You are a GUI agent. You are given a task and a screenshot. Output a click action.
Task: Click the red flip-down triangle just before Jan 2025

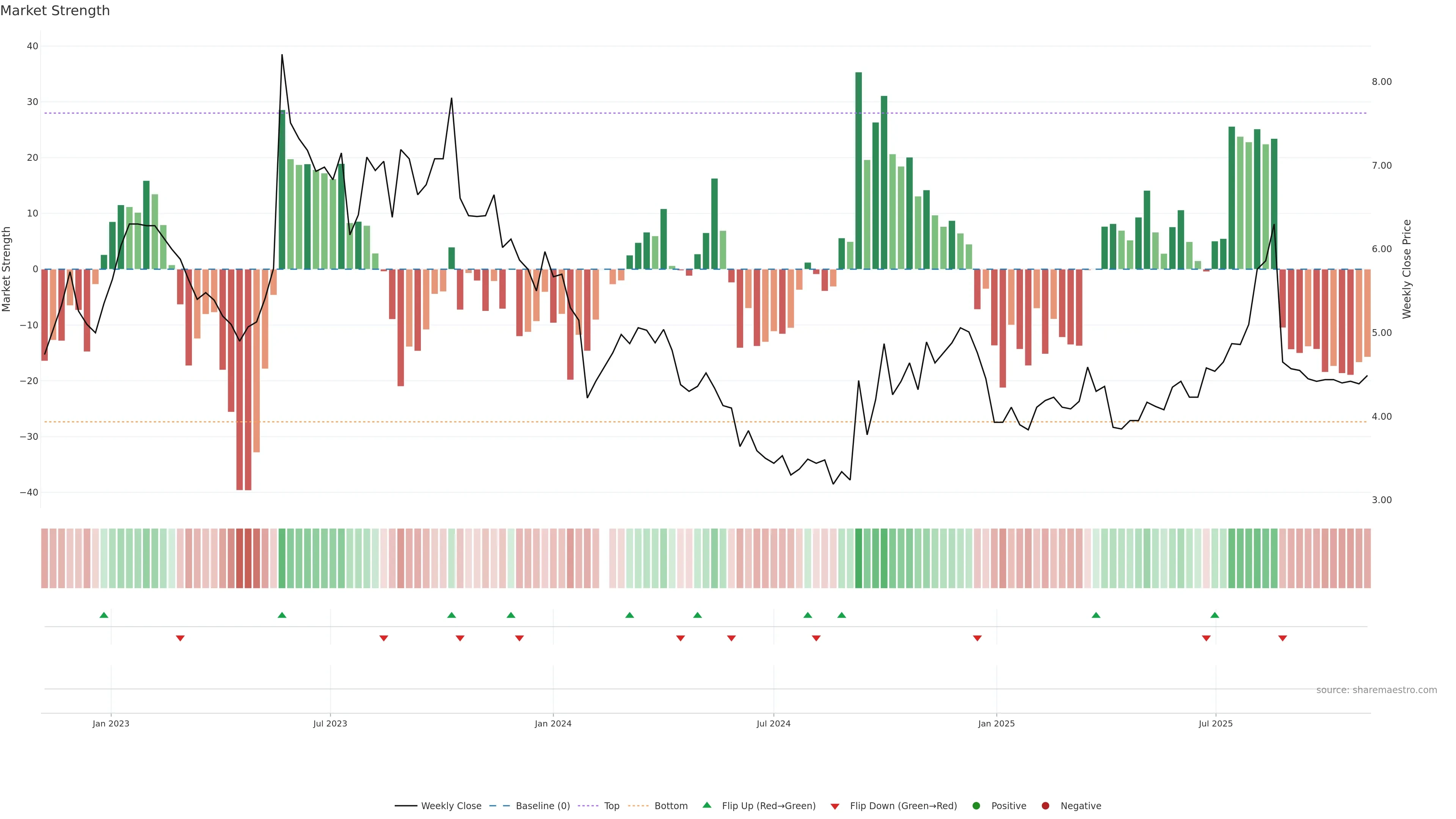point(977,638)
